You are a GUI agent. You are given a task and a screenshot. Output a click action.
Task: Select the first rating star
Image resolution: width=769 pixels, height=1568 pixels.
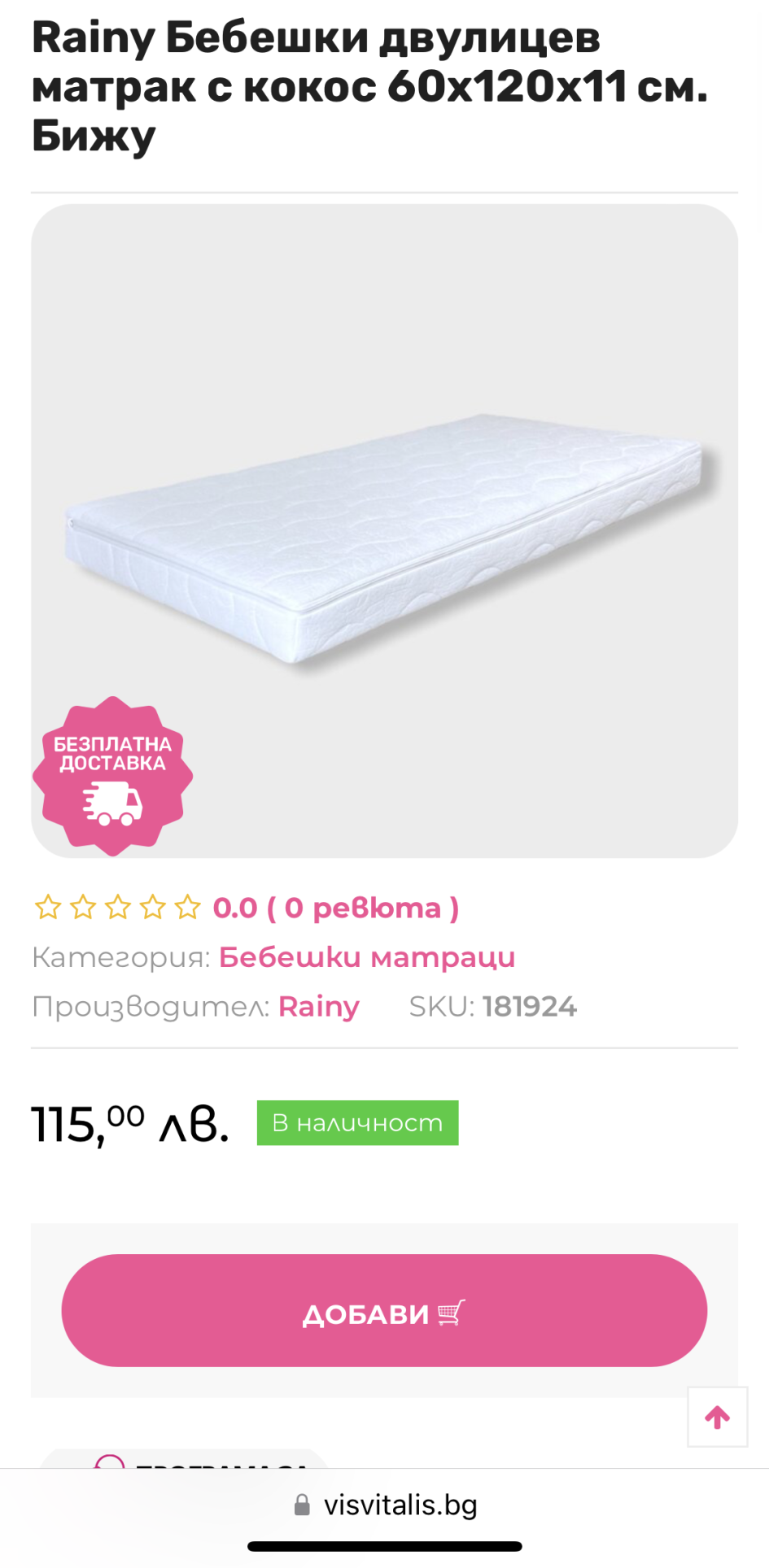[48, 907]
